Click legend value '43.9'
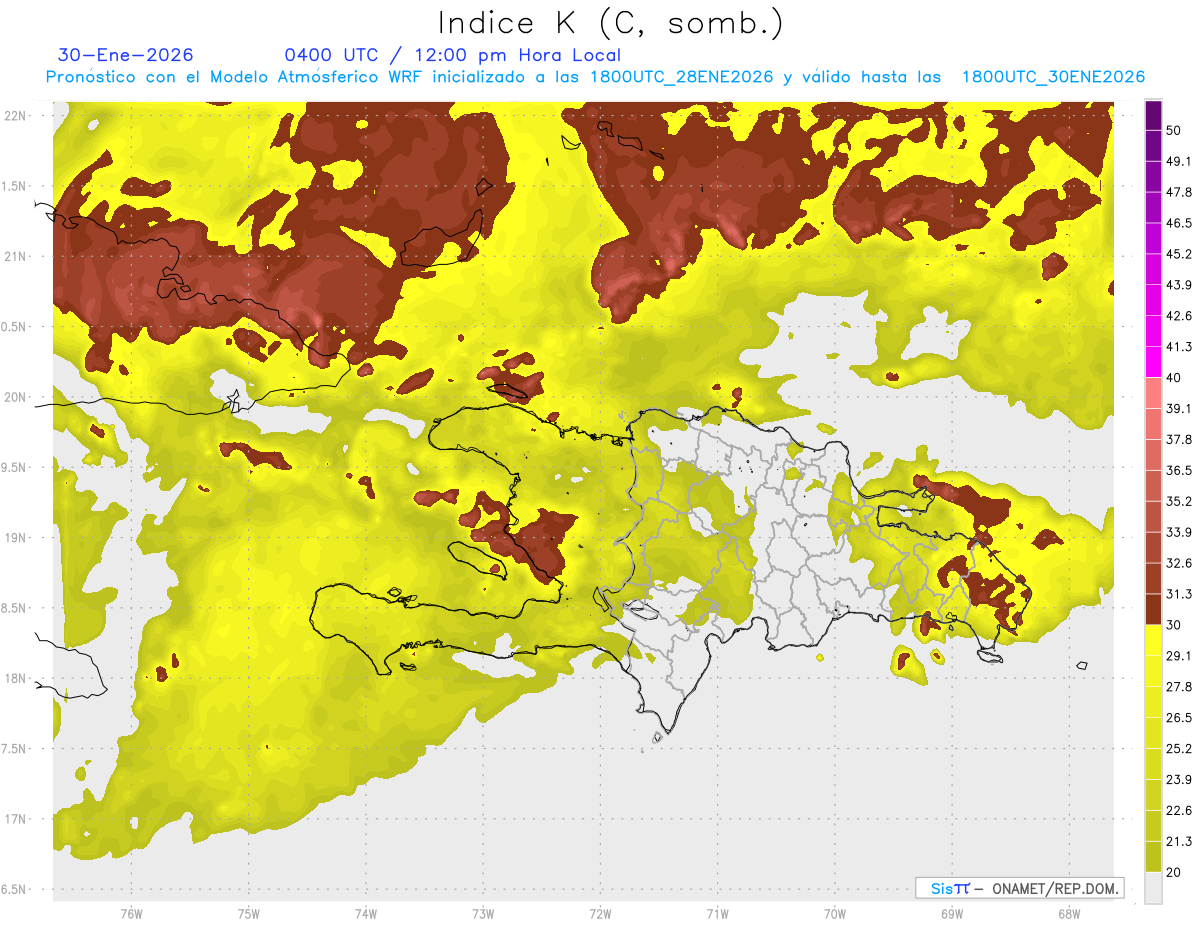The image size is (1200, 927). [1179, 285]
